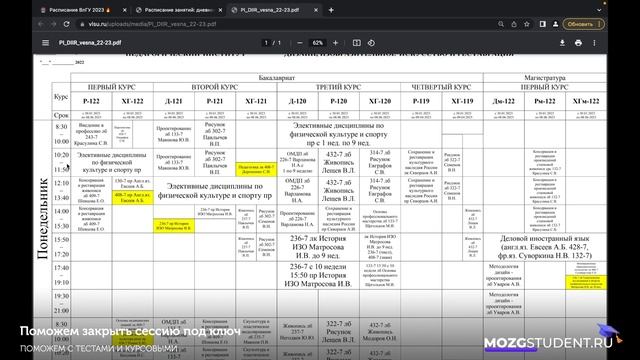The height and width of the screenshot is (360, 640).
Task: Print the PDF document
Action: coord(578,43)
